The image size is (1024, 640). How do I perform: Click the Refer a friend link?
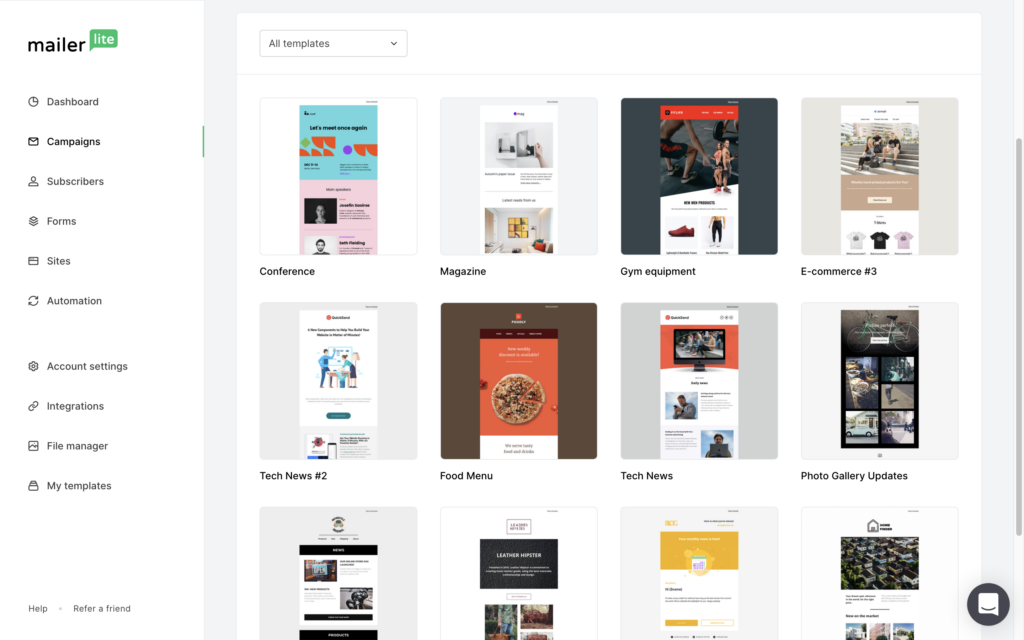[102, 608]
